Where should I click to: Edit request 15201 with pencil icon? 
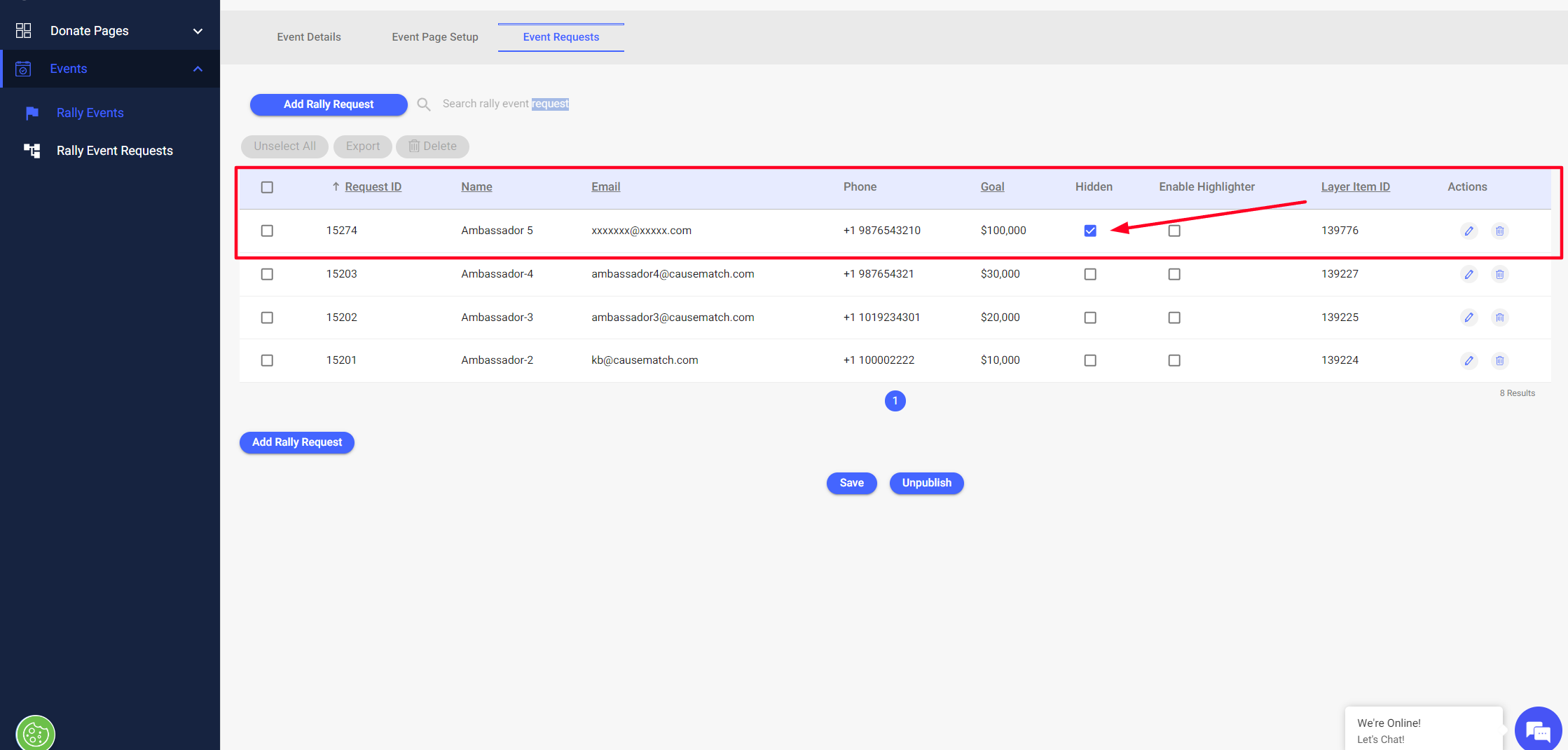(x=1469, y=360)
